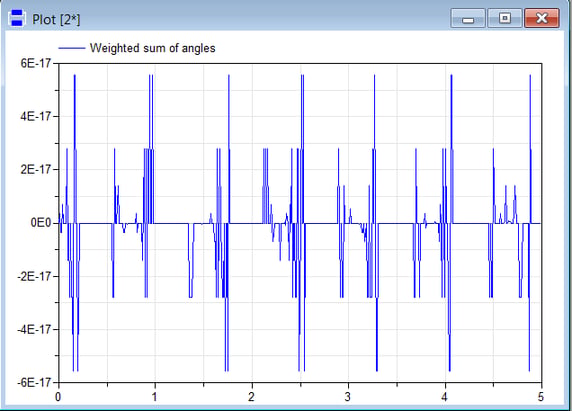Minimize the Plot [2*] window
This screenshot has height=411, width=572.
tap(468, 18)
